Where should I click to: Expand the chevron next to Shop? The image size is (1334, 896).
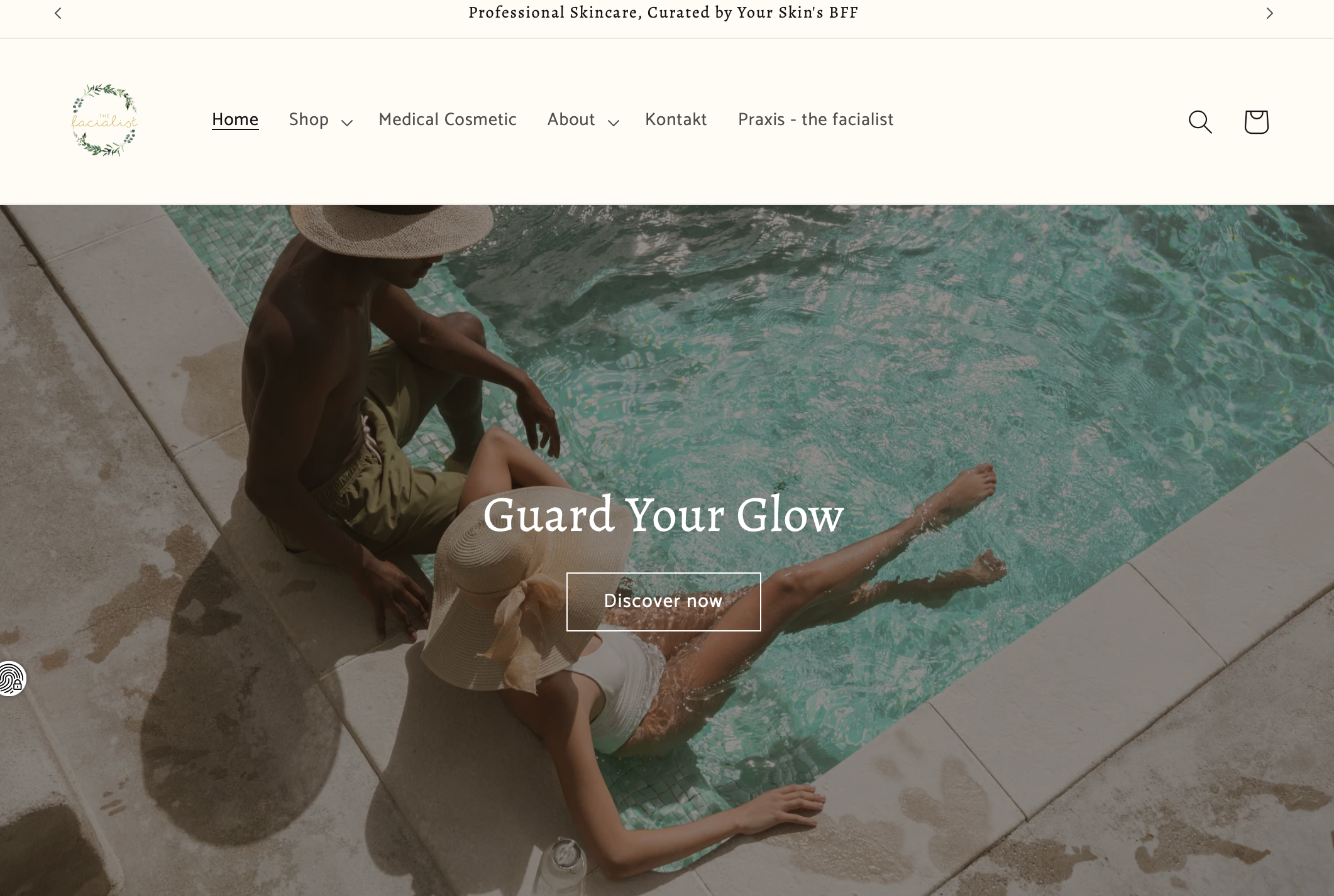coord(347,123)
